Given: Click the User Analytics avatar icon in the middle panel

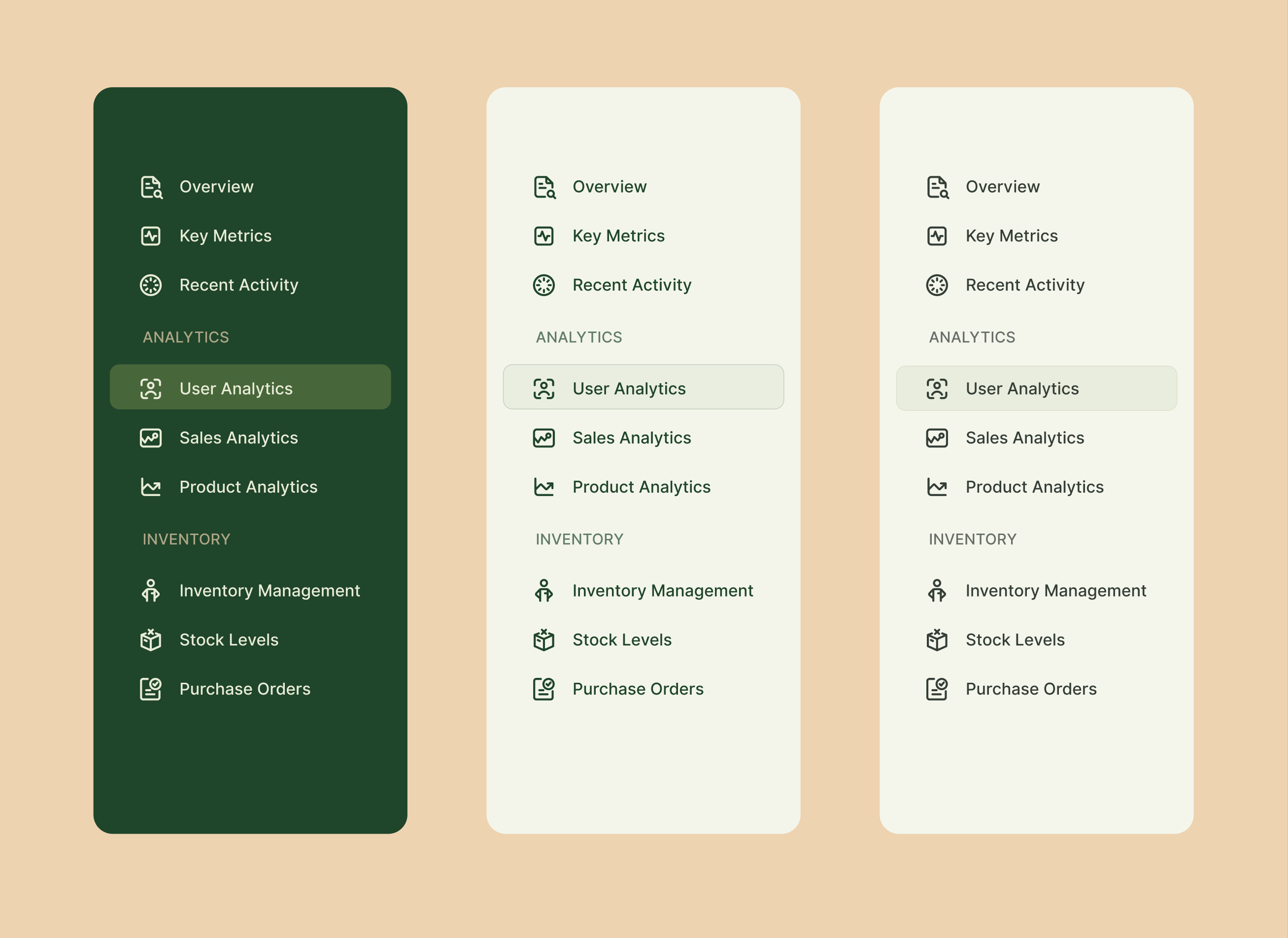Looking at the screenshot, I should pos(543,388).
